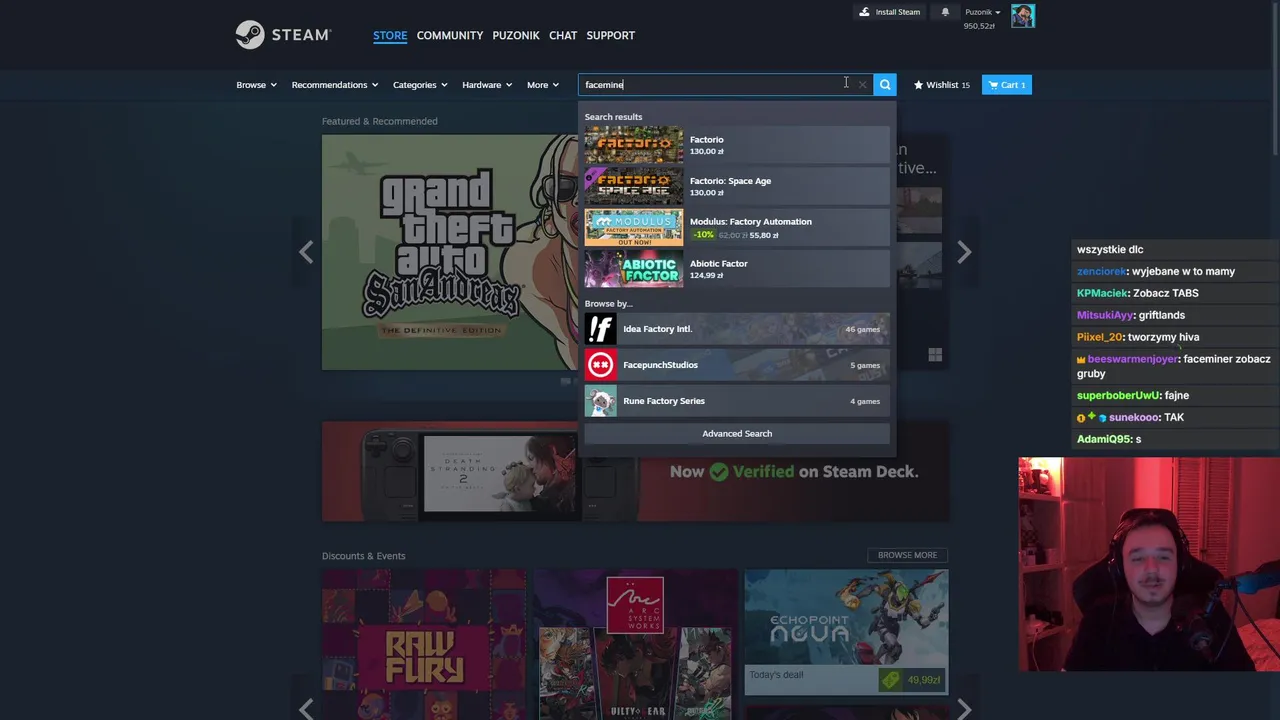Open the Wishlist 15 link
The width and height of the screenshot is (1280, 720).
pyautogui.click(x=942, y=85)
